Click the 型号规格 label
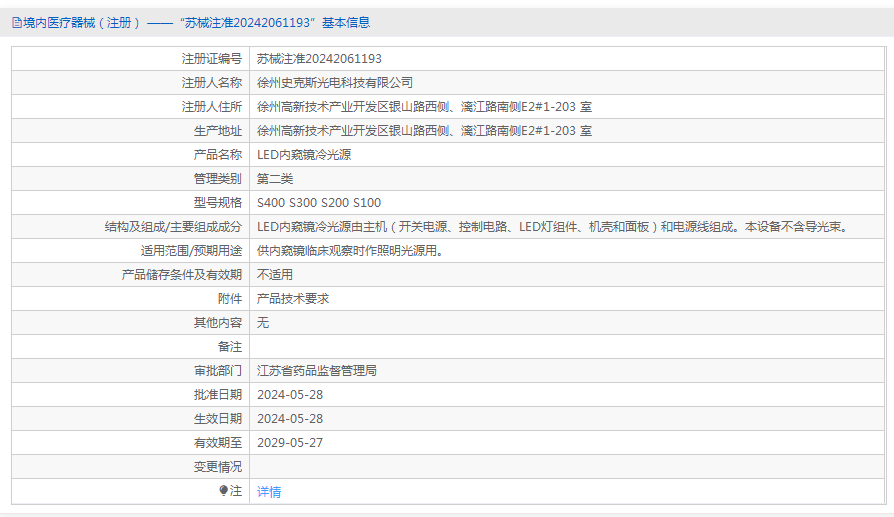The image size is (894, 517). pyautogui.click(x=218, y=202)
